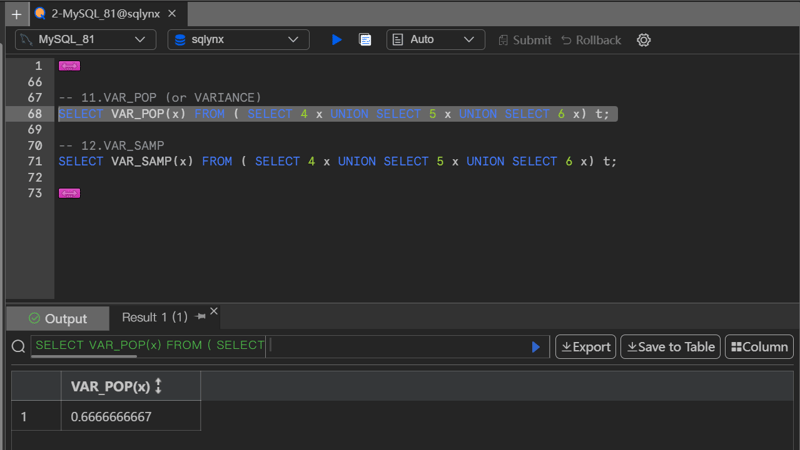The width and height of the screenshot is (800, 450).
Task: Click the VAR_POP(x) column header
Action: click(131, 386)
